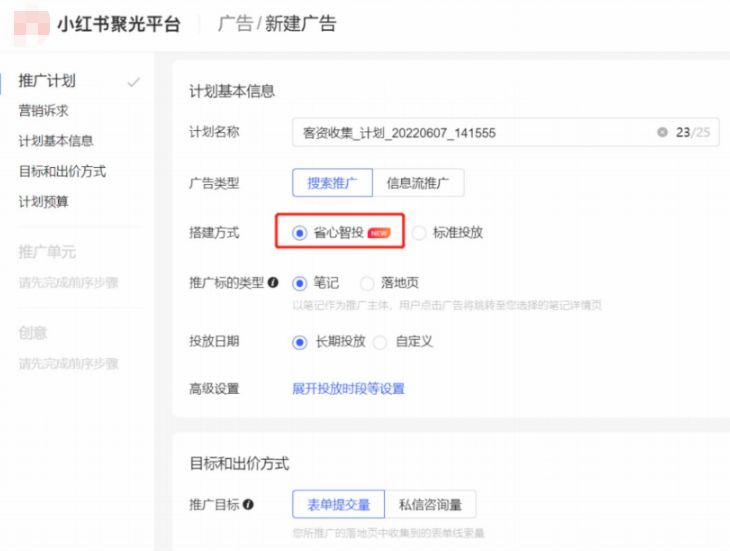The height and width of the screenshot is (551, 730).
Task: Click 请先完成前序步骤 under 创意
Action: (x=68, y=363)
